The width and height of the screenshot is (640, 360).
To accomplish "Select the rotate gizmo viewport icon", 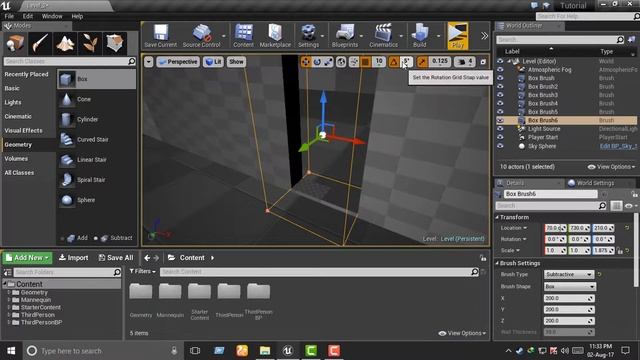I will (317, 62).
